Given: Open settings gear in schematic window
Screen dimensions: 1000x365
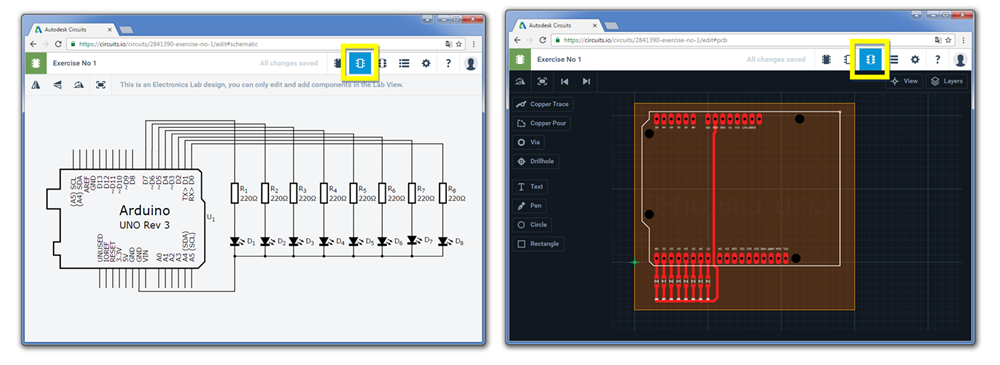Looking at the screenshot, I should [426, 63].
